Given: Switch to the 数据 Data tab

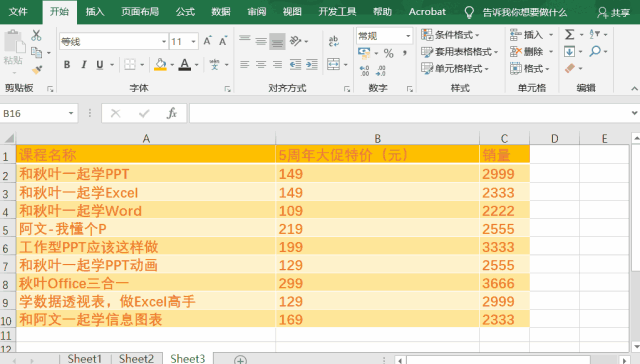Looking at the screenshot, I should (221, 12).
